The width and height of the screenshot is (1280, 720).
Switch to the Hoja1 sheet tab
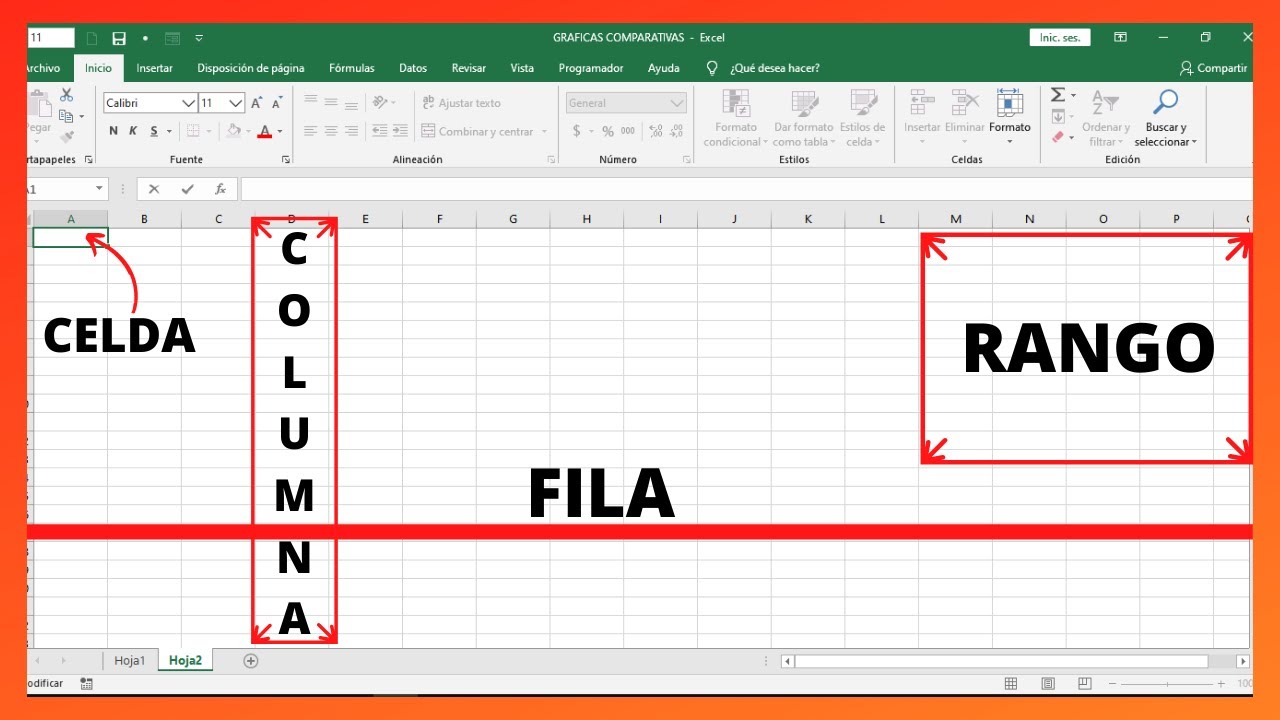[130, 660]
